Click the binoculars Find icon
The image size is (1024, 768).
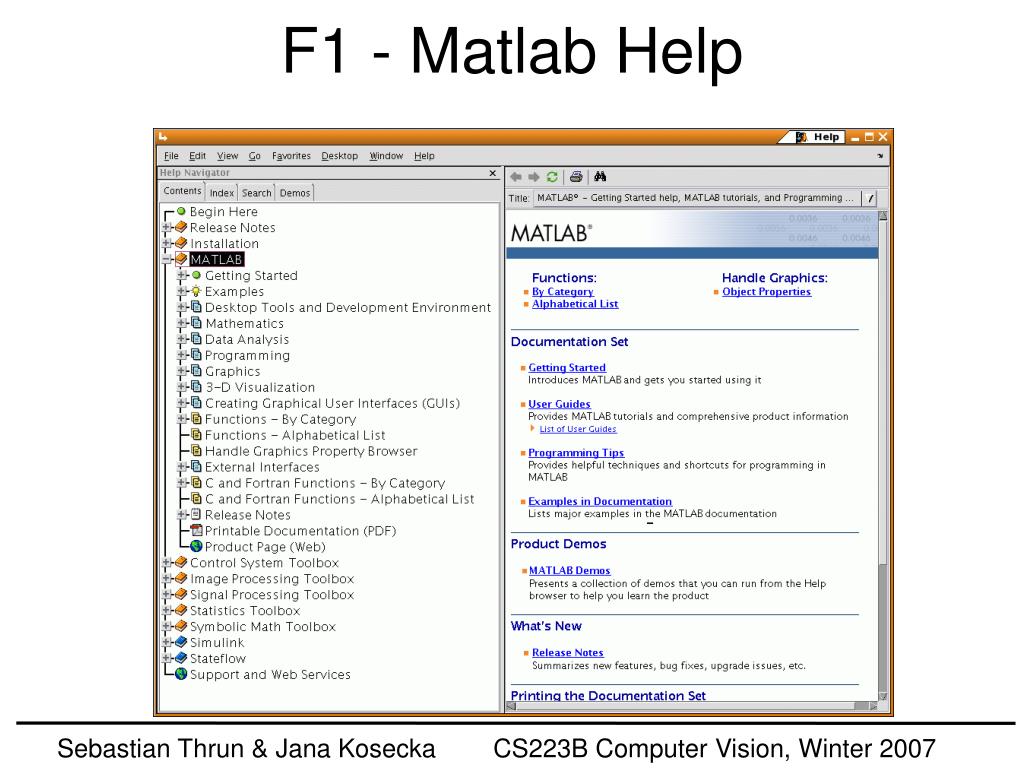(x=600, y=176)
